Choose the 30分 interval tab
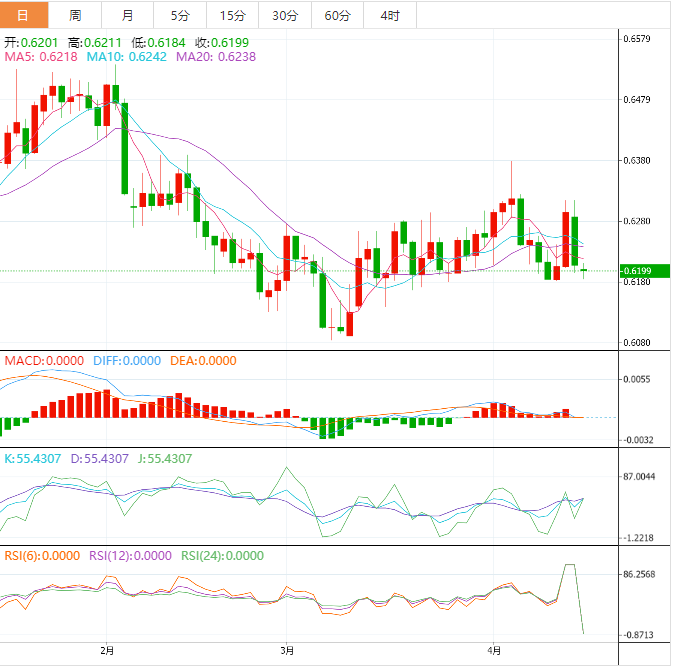 click(x=284, y=15)
